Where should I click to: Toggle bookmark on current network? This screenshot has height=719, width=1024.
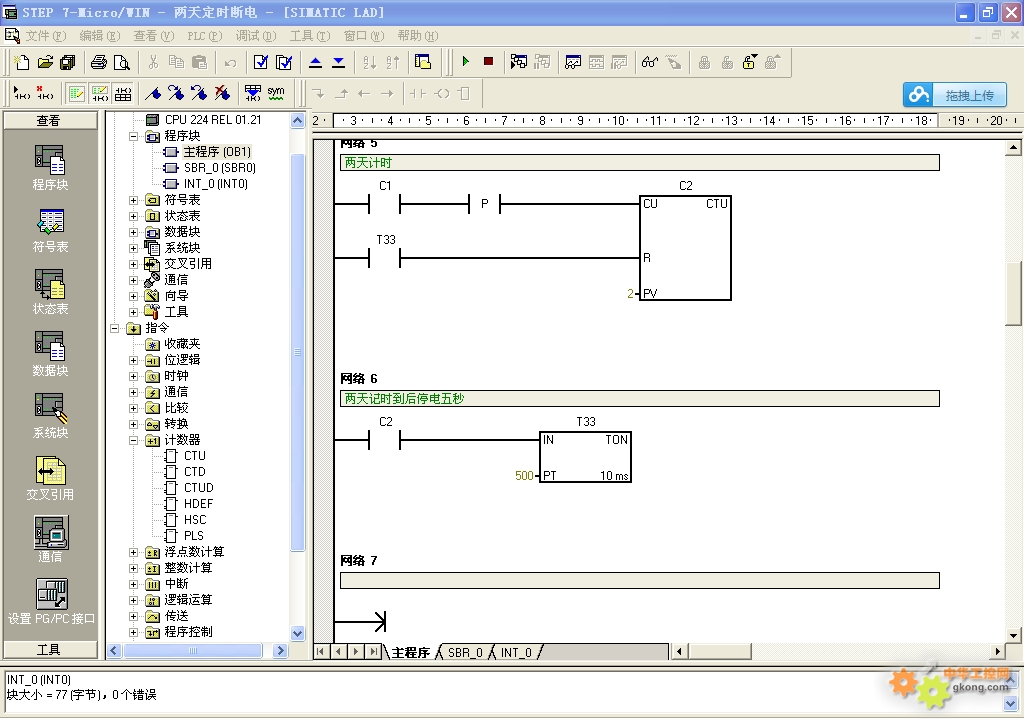coord(153,93)
